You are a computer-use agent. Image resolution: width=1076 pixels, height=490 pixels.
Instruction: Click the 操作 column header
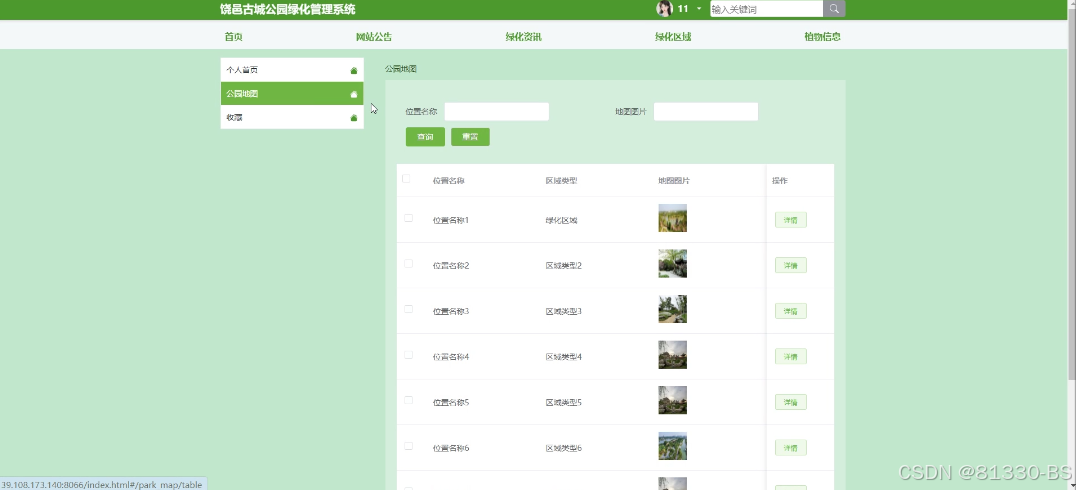click(x=780, y=181)
